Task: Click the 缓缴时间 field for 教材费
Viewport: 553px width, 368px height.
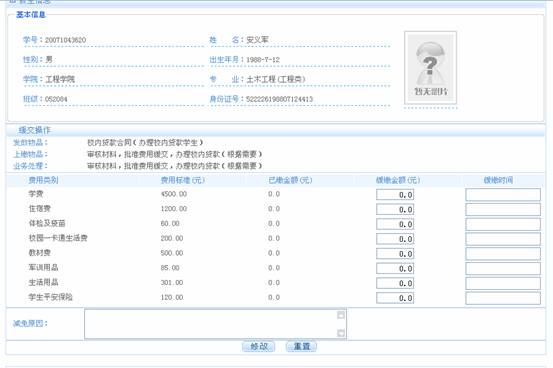Action: tap(503, 254)
